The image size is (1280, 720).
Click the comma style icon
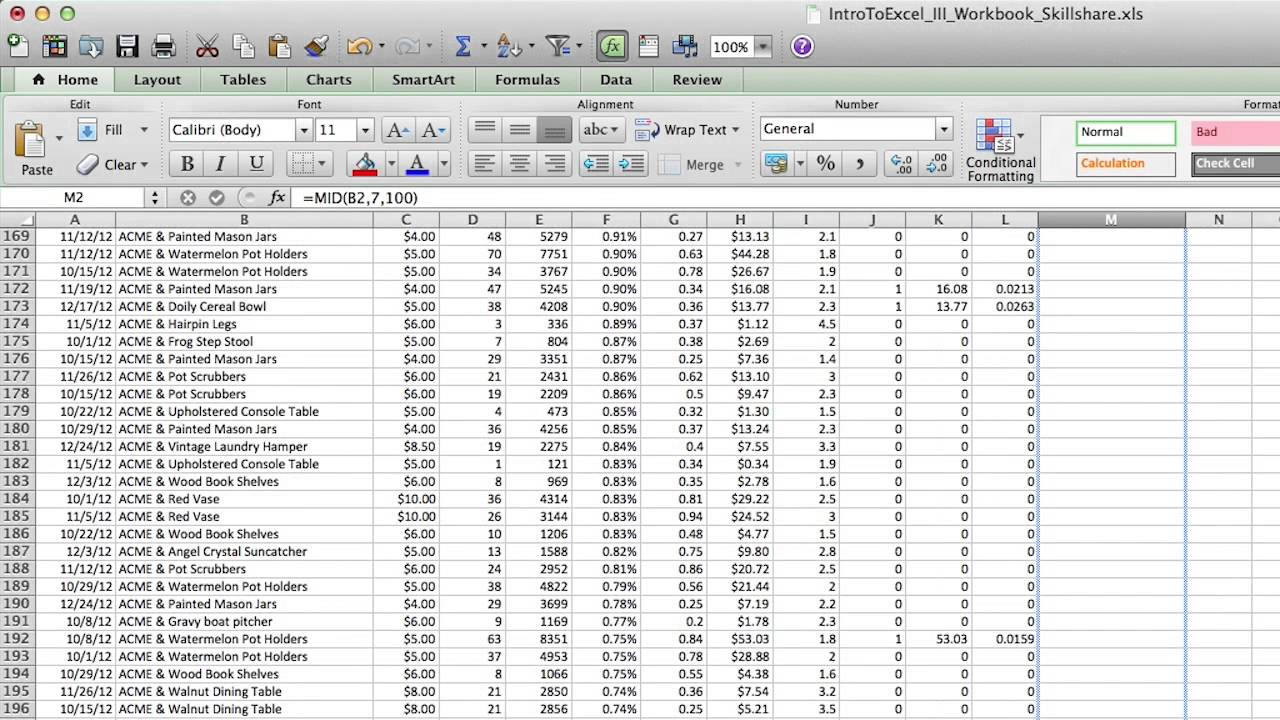(860, 165)
